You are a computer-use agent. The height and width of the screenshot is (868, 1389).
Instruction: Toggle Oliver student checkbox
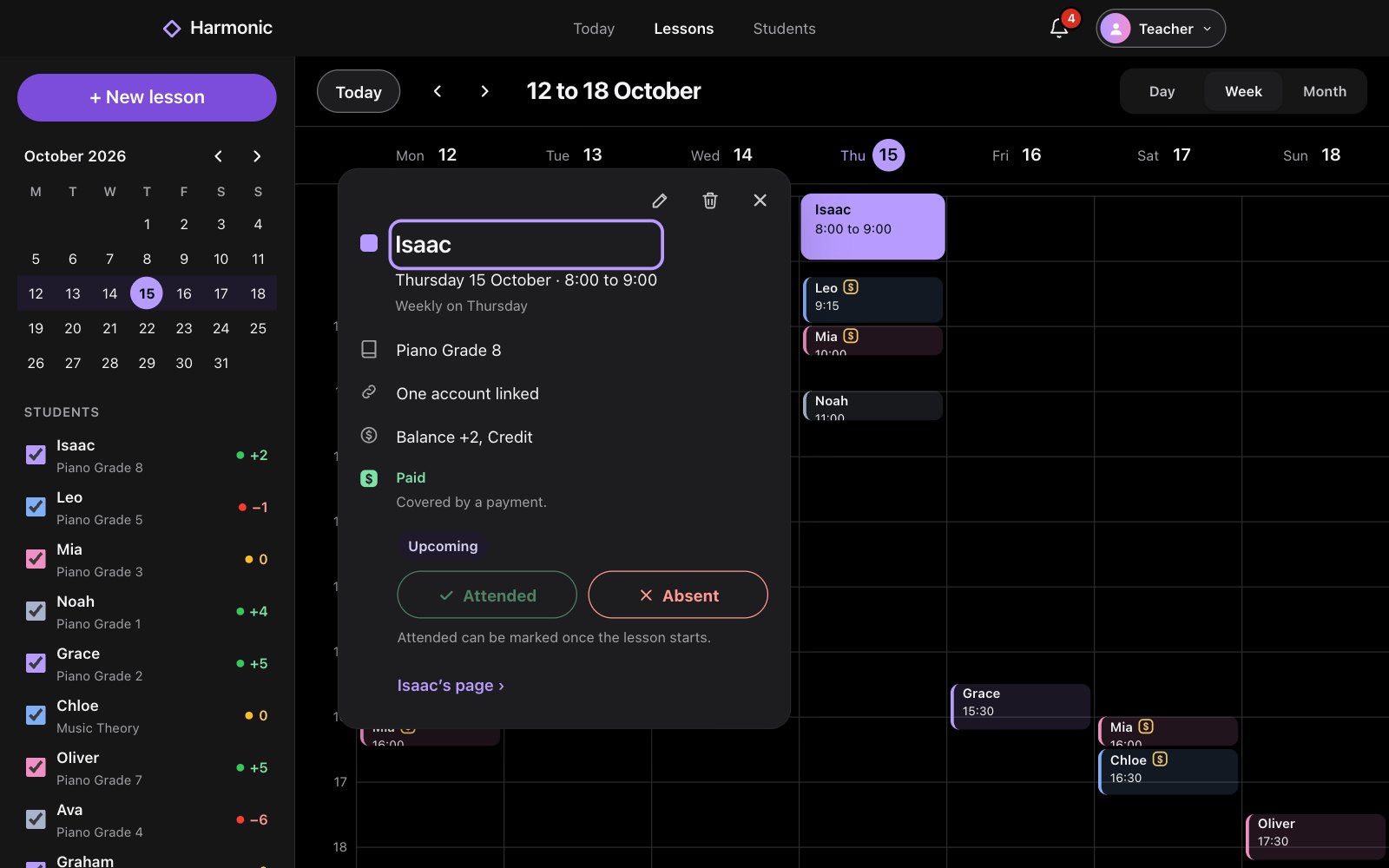(36, 766)
